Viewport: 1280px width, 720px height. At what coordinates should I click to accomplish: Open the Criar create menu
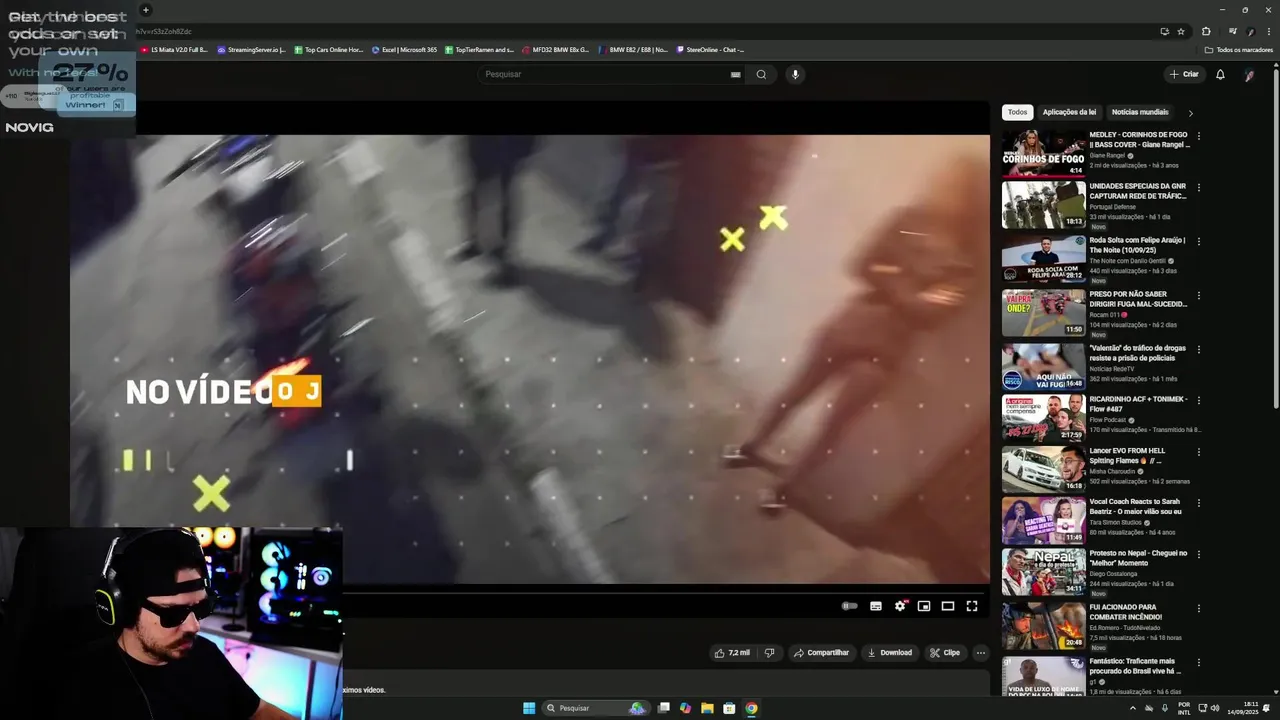[1183, 74]
